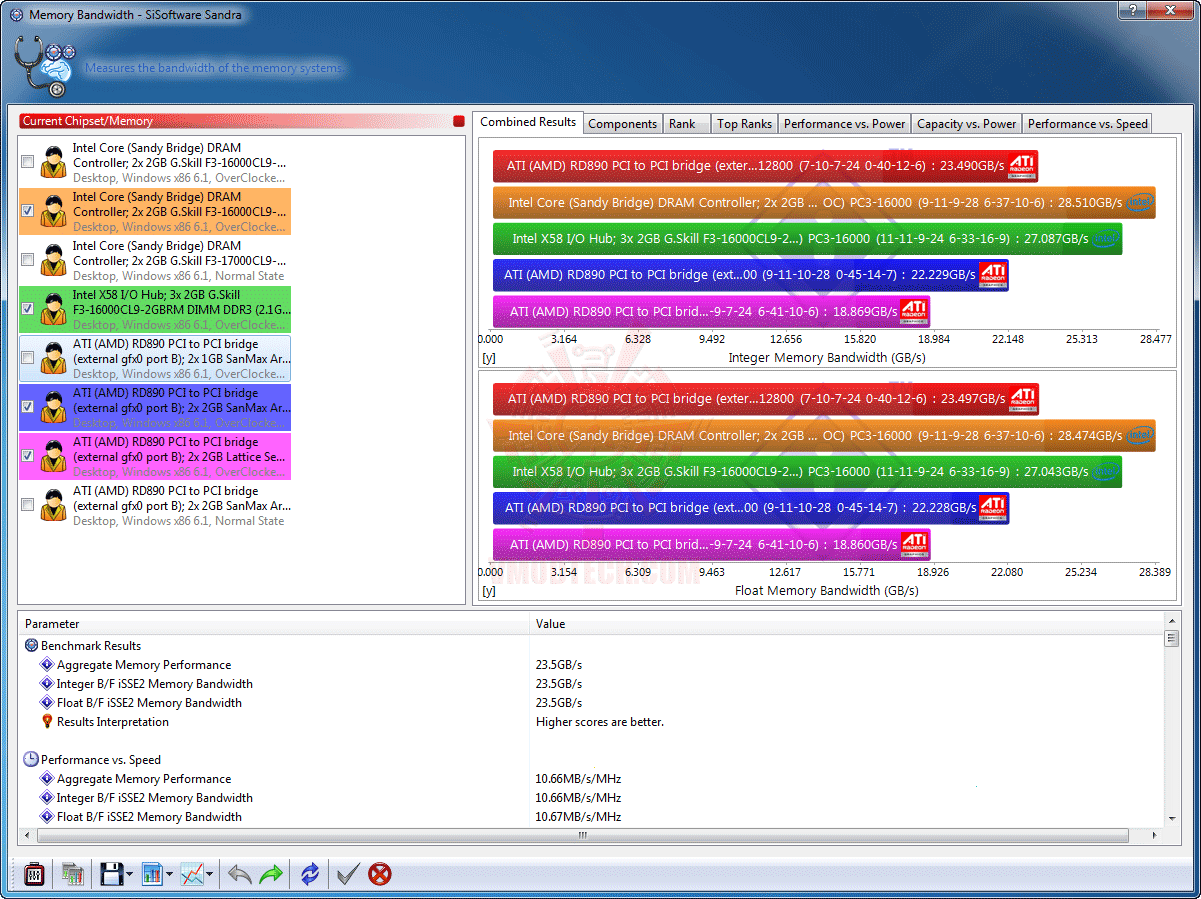Open the Performance vs. Speed tab
The image size is (1201, 899).
(x=1087, y=124)
